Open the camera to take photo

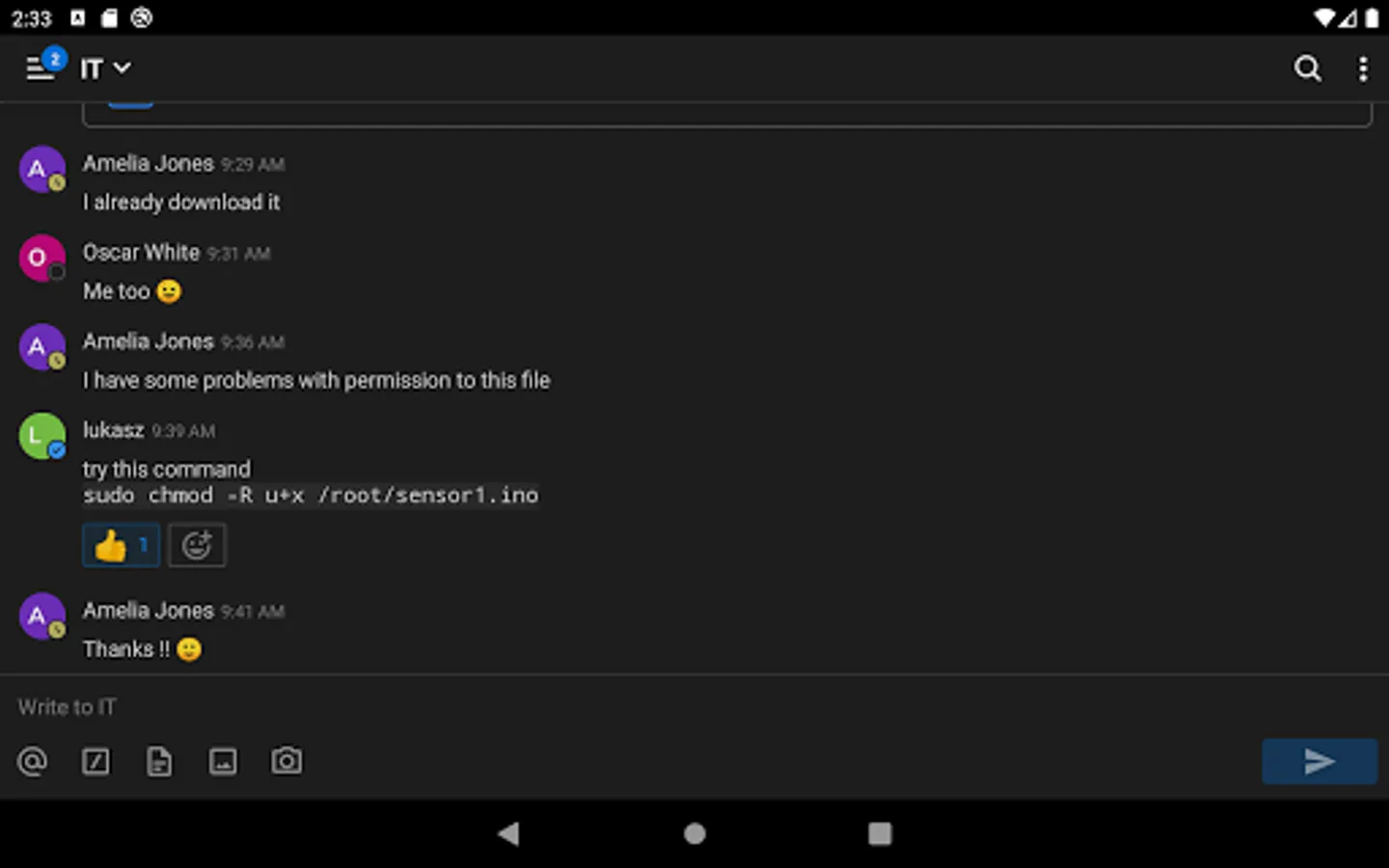[286, 761]
